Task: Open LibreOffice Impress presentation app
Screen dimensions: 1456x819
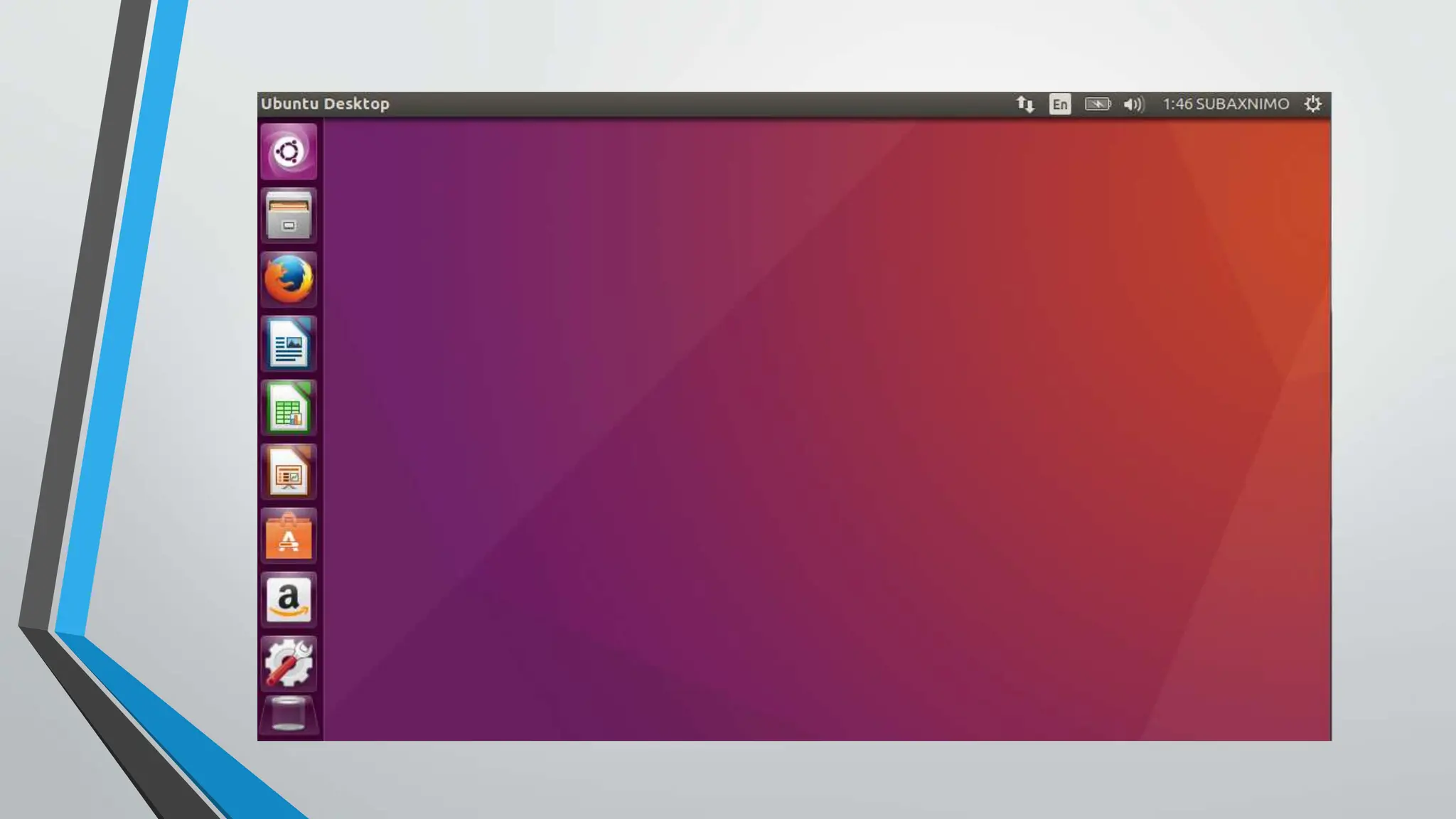Action: click(x=288, y=472)
